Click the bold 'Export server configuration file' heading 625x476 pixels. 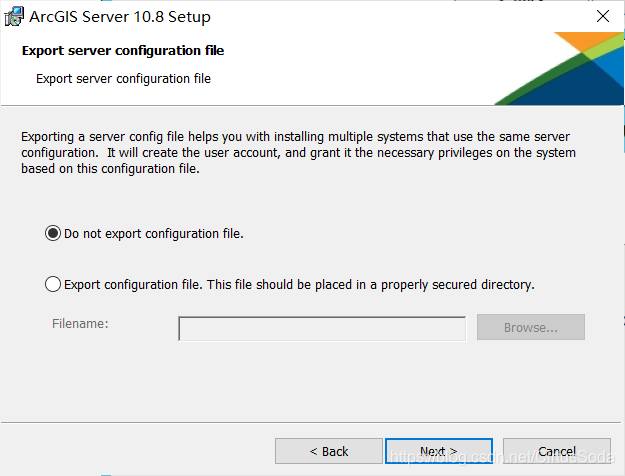(123, 51)
